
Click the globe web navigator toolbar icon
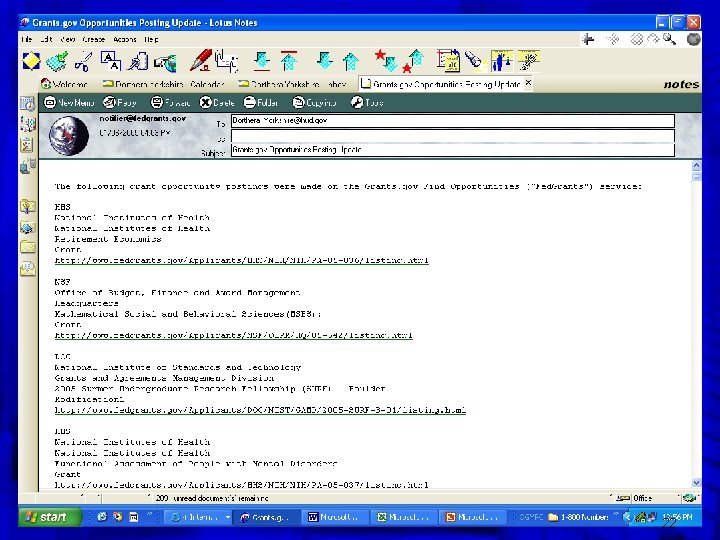click(x=165, y=63)
